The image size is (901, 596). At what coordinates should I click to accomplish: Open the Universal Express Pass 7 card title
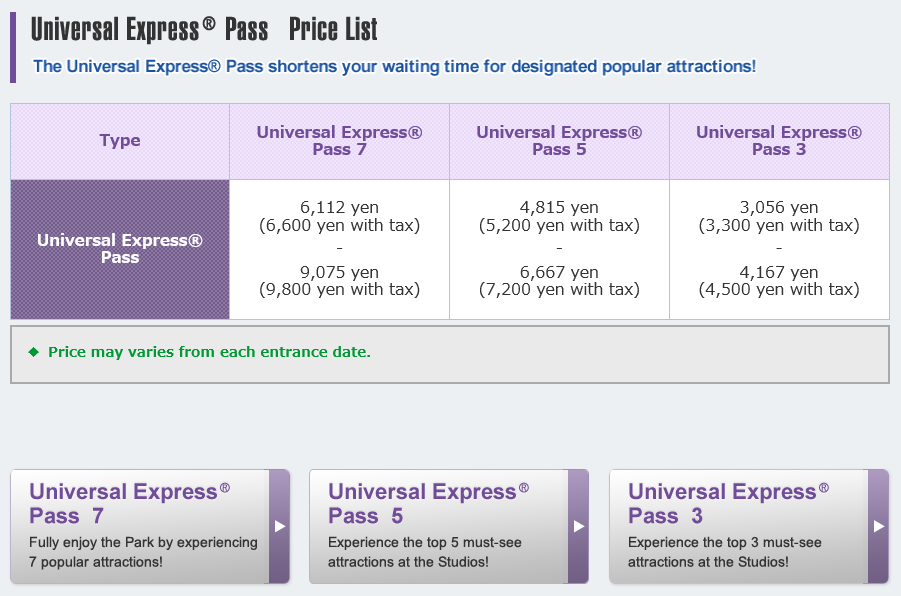point(130,503)
